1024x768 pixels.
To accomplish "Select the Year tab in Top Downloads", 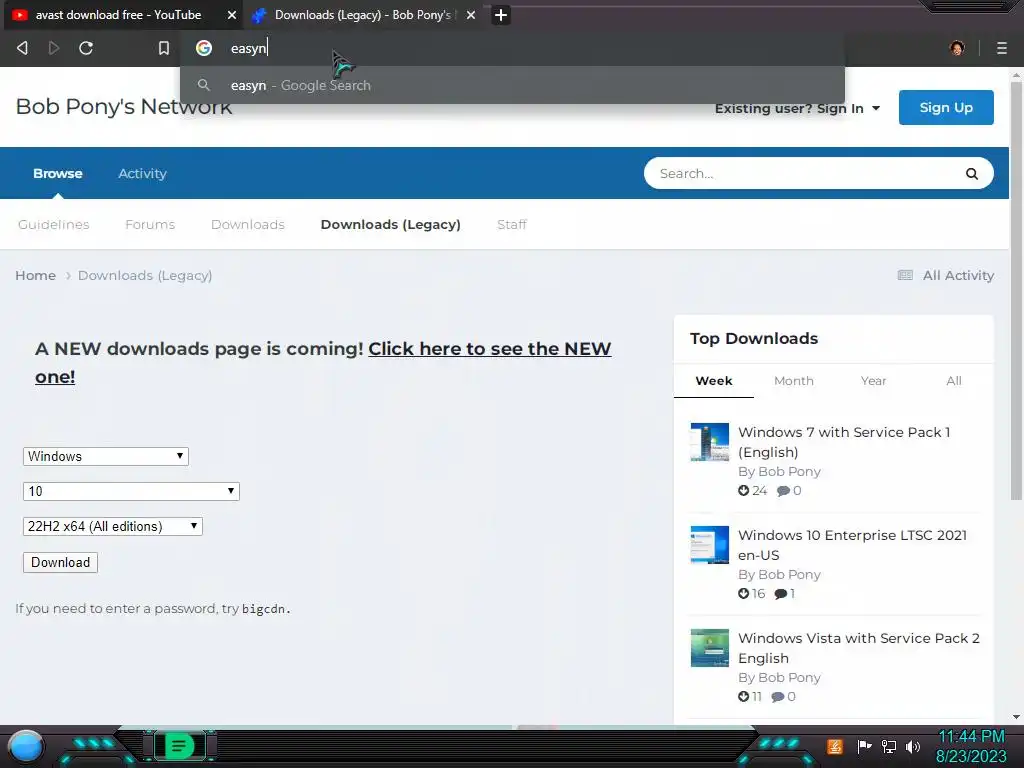I will pyautogui.click(x=873, y=381).
